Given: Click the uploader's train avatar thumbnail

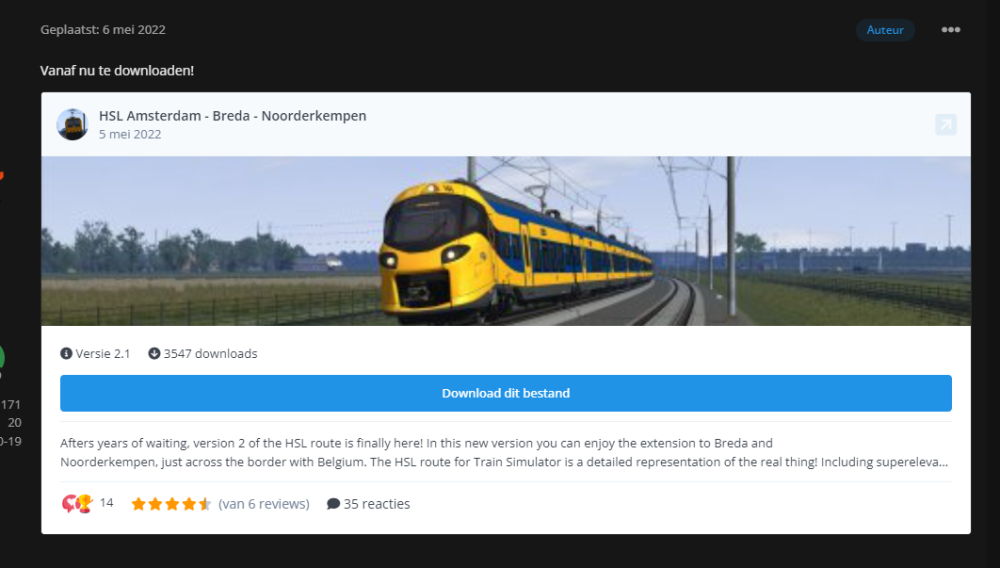Looking at the screenshot, I should 73,124.
